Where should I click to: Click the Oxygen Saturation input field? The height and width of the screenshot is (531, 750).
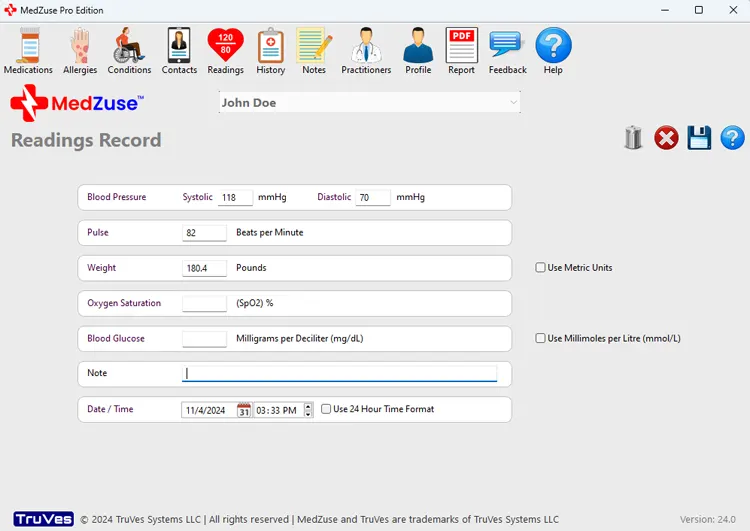[204, 303]
